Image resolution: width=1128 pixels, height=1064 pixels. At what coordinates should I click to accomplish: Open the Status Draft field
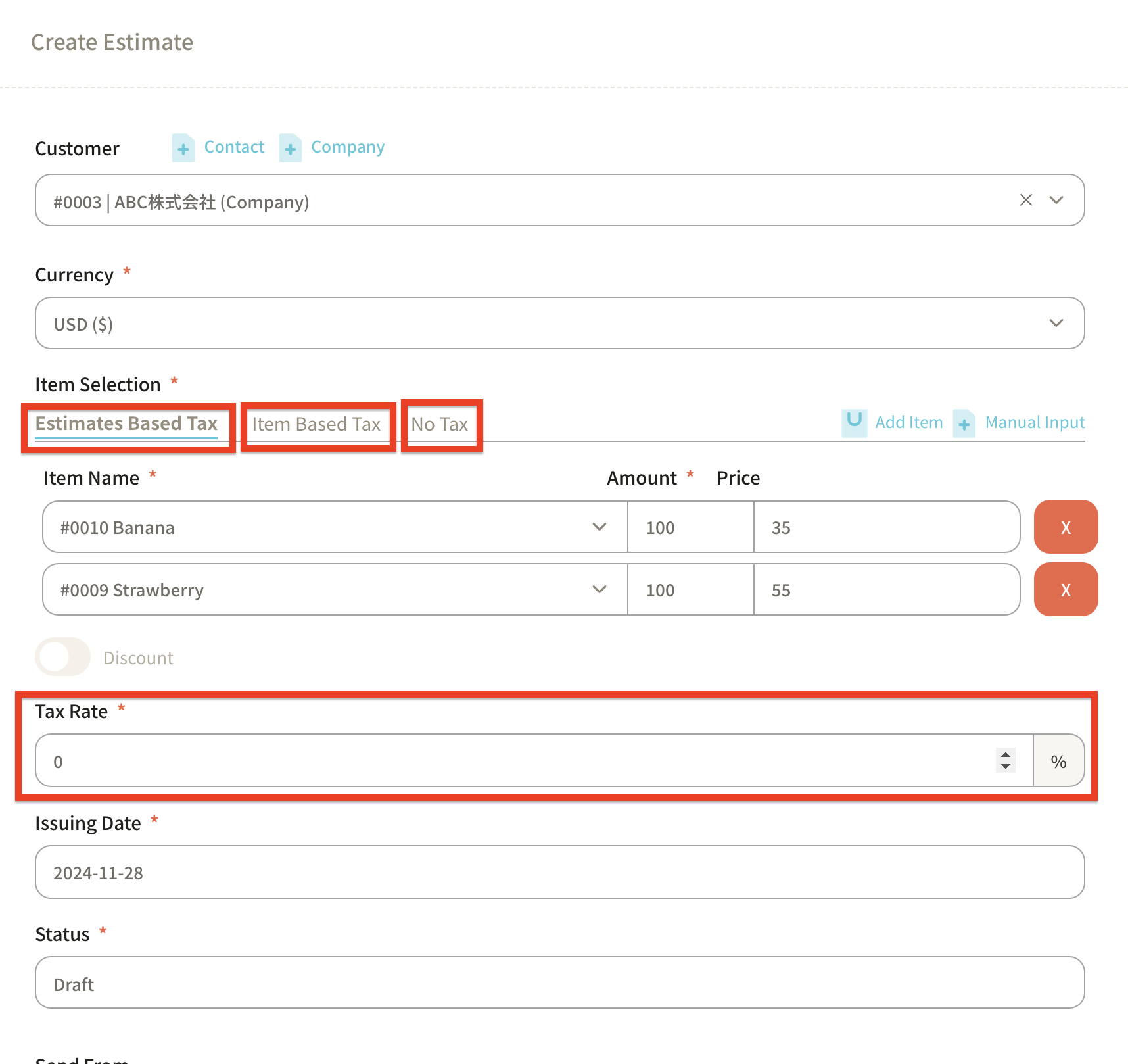coord(559,984)
